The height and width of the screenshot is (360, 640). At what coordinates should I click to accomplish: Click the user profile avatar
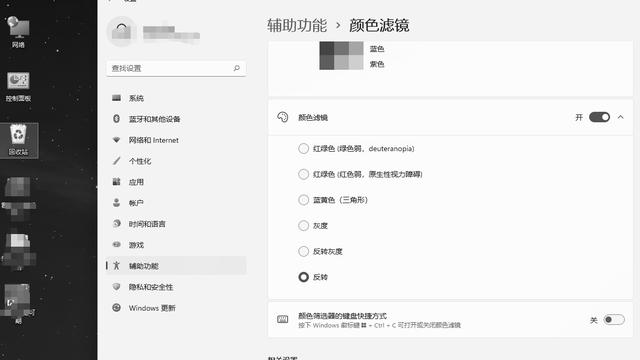122,31
